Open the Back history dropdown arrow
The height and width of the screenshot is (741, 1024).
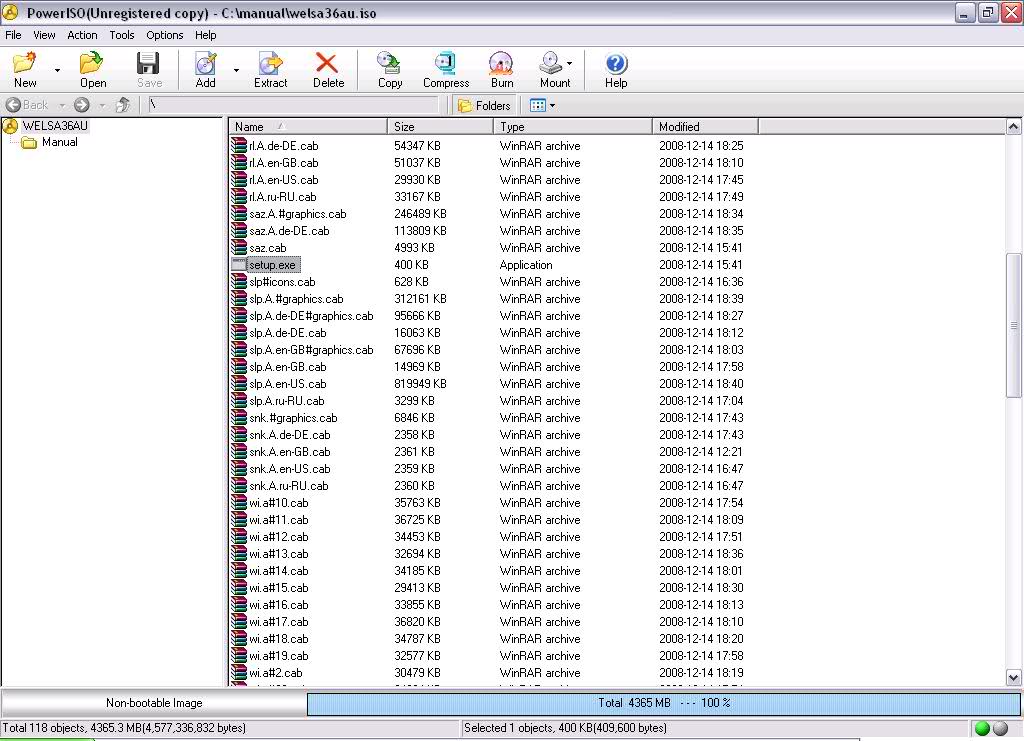pyautogui.click(x=62, y=105)
